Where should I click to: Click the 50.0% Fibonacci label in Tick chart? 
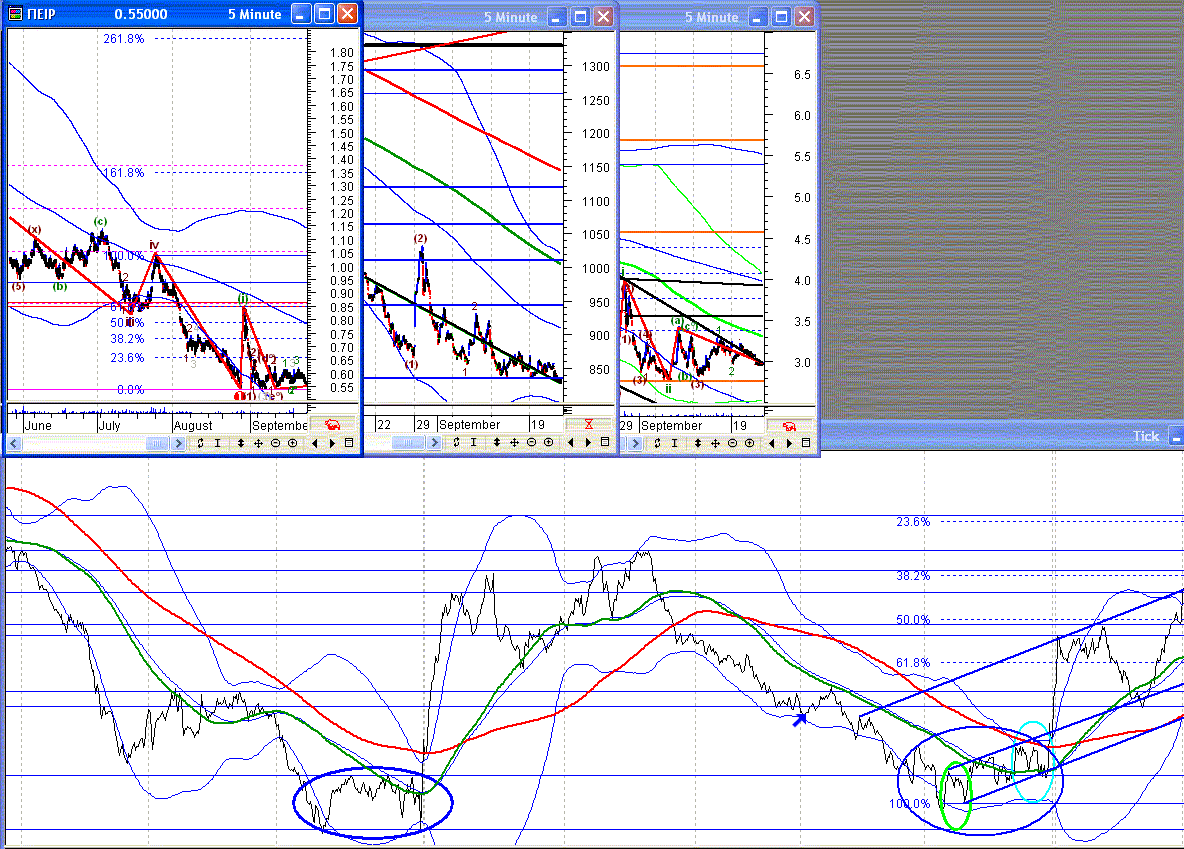tap(913, 619)
